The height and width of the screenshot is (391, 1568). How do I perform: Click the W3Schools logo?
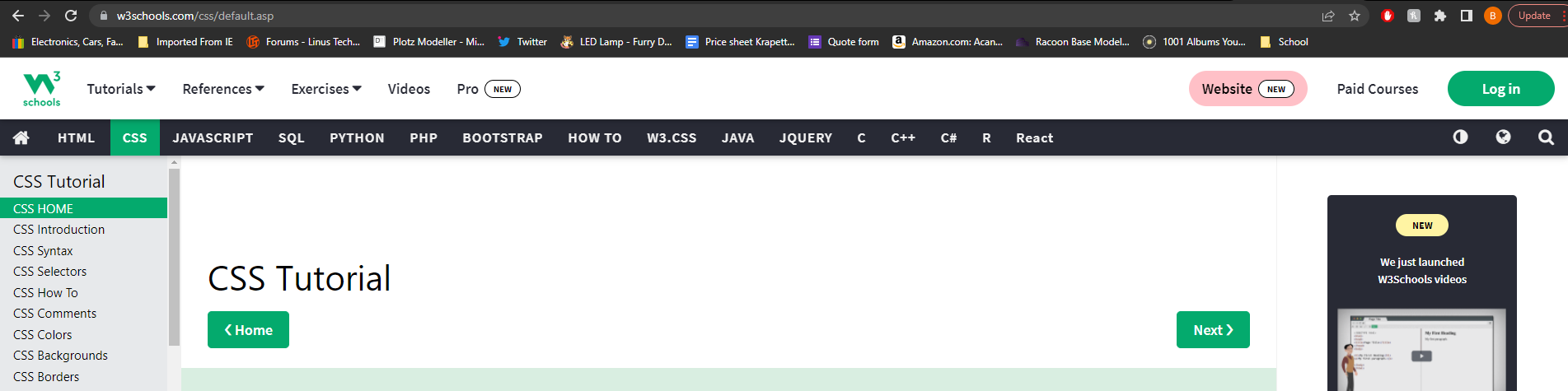click(x=41, y=89)
